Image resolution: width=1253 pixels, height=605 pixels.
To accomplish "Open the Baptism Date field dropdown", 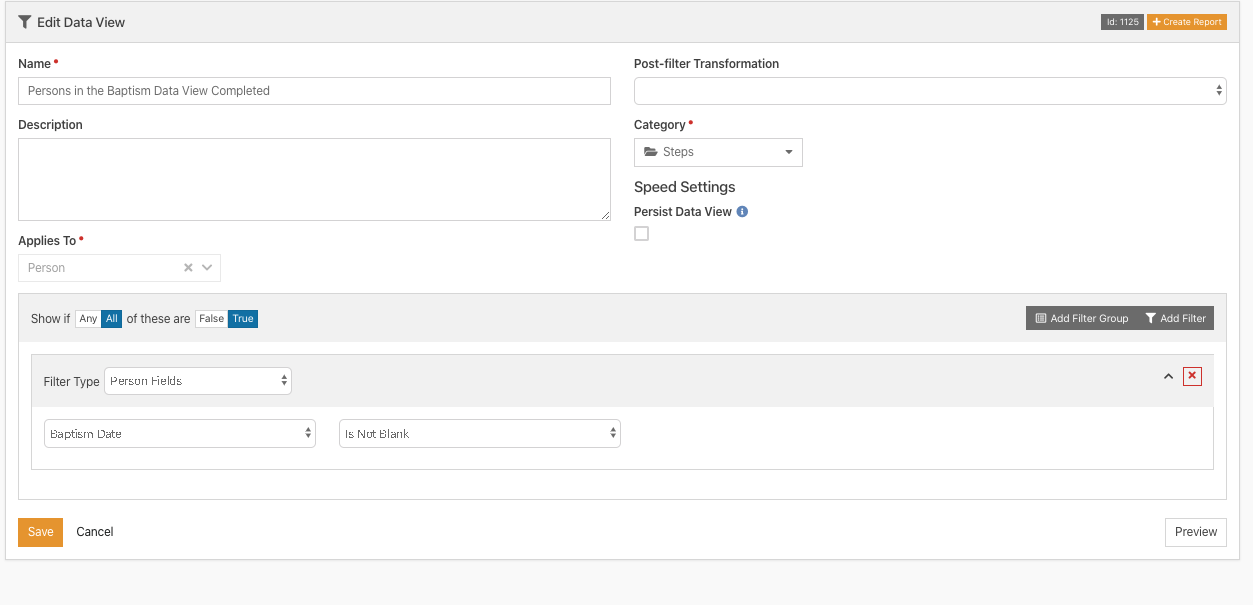I will click(x=180, y=434).
